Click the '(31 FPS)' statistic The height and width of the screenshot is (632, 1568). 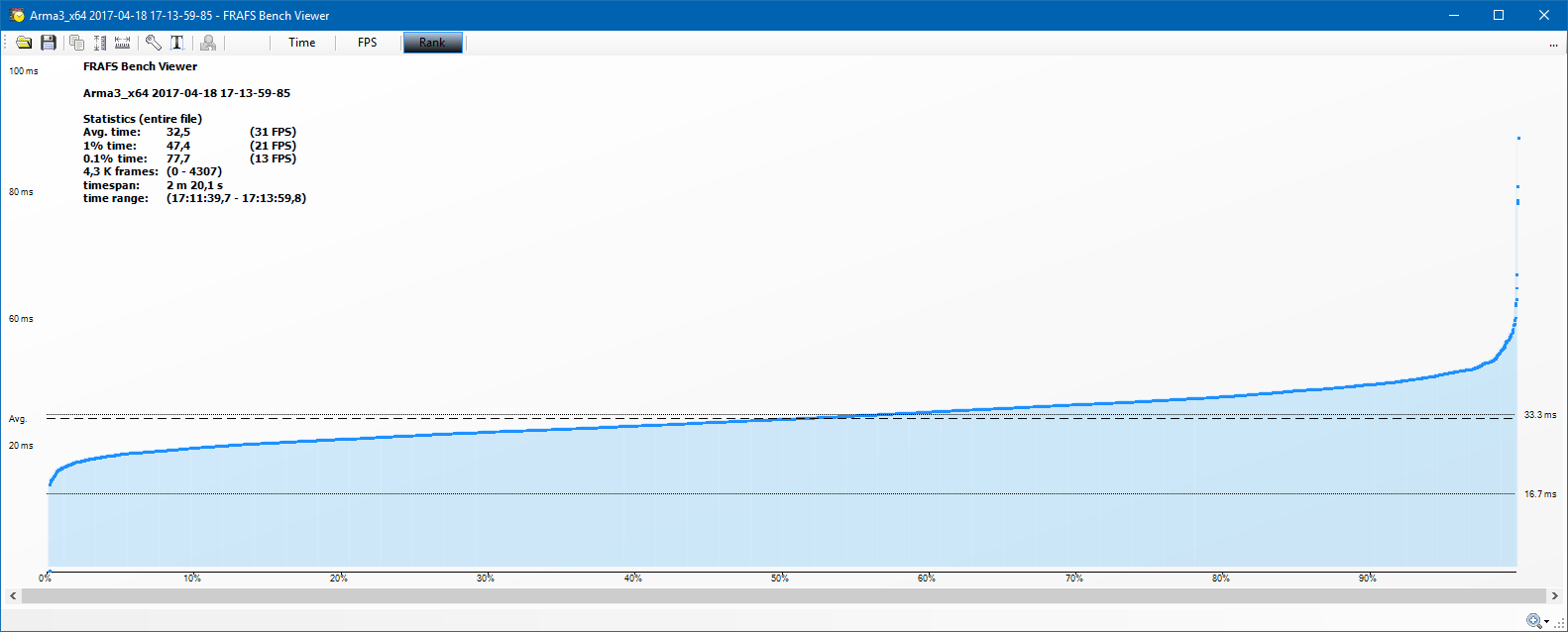click(273, 132)
